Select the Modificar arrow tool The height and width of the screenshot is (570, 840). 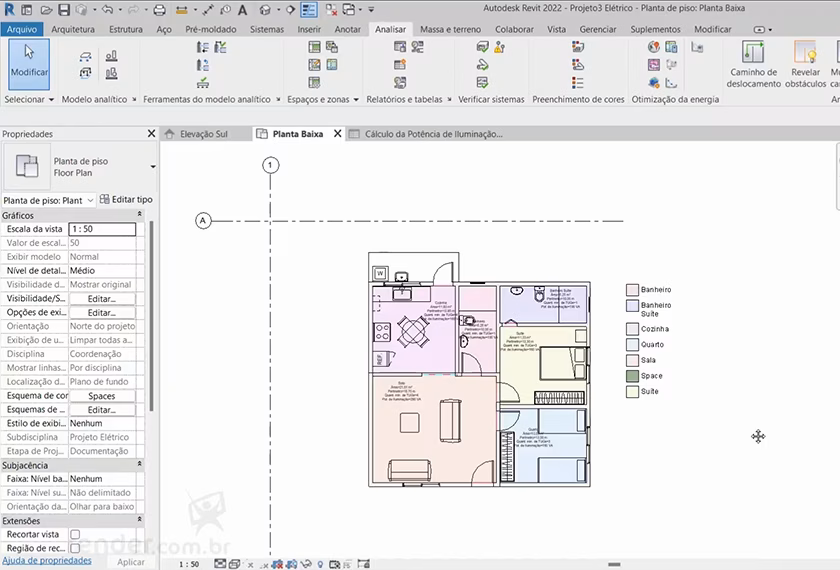(29, 60)
